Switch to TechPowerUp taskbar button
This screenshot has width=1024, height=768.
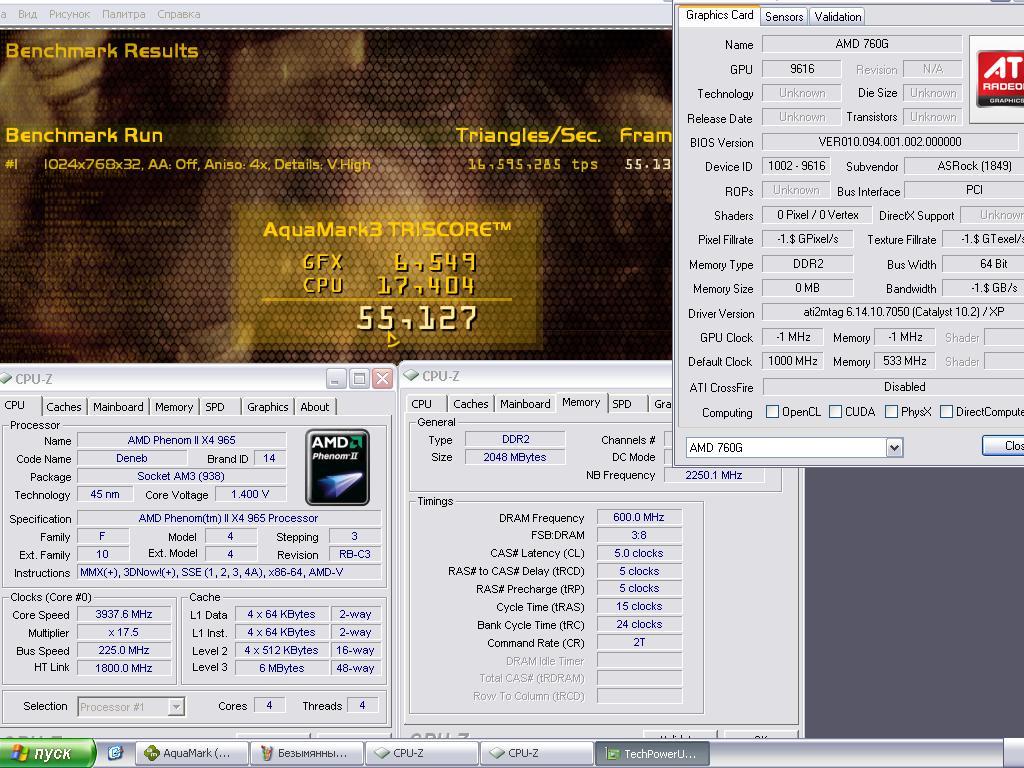[652, 754]
